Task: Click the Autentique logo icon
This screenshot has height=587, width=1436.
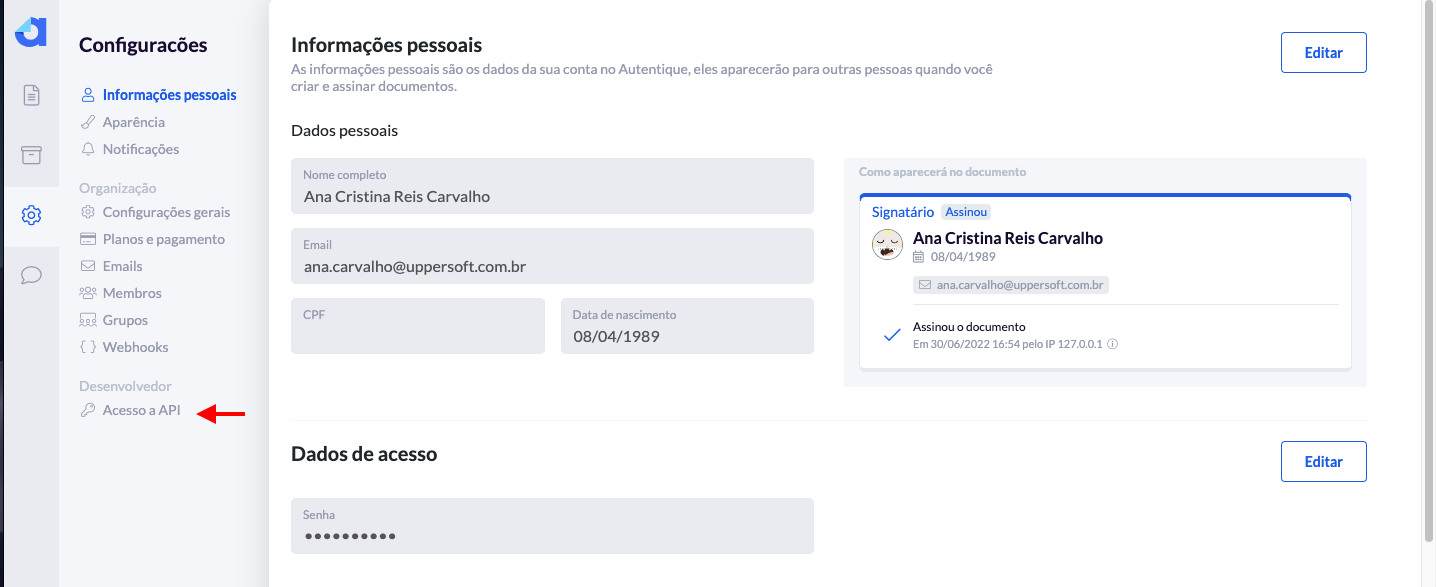Action: (x=31, y=32)
